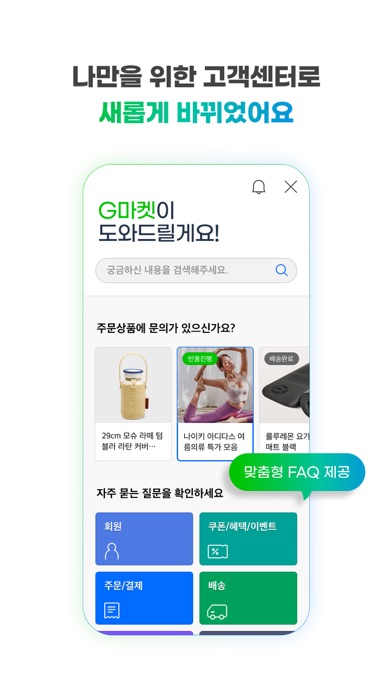Click the 배송완료 status badge
The image size is (392, 696).
pyautogui.click(x=281, y=359)
